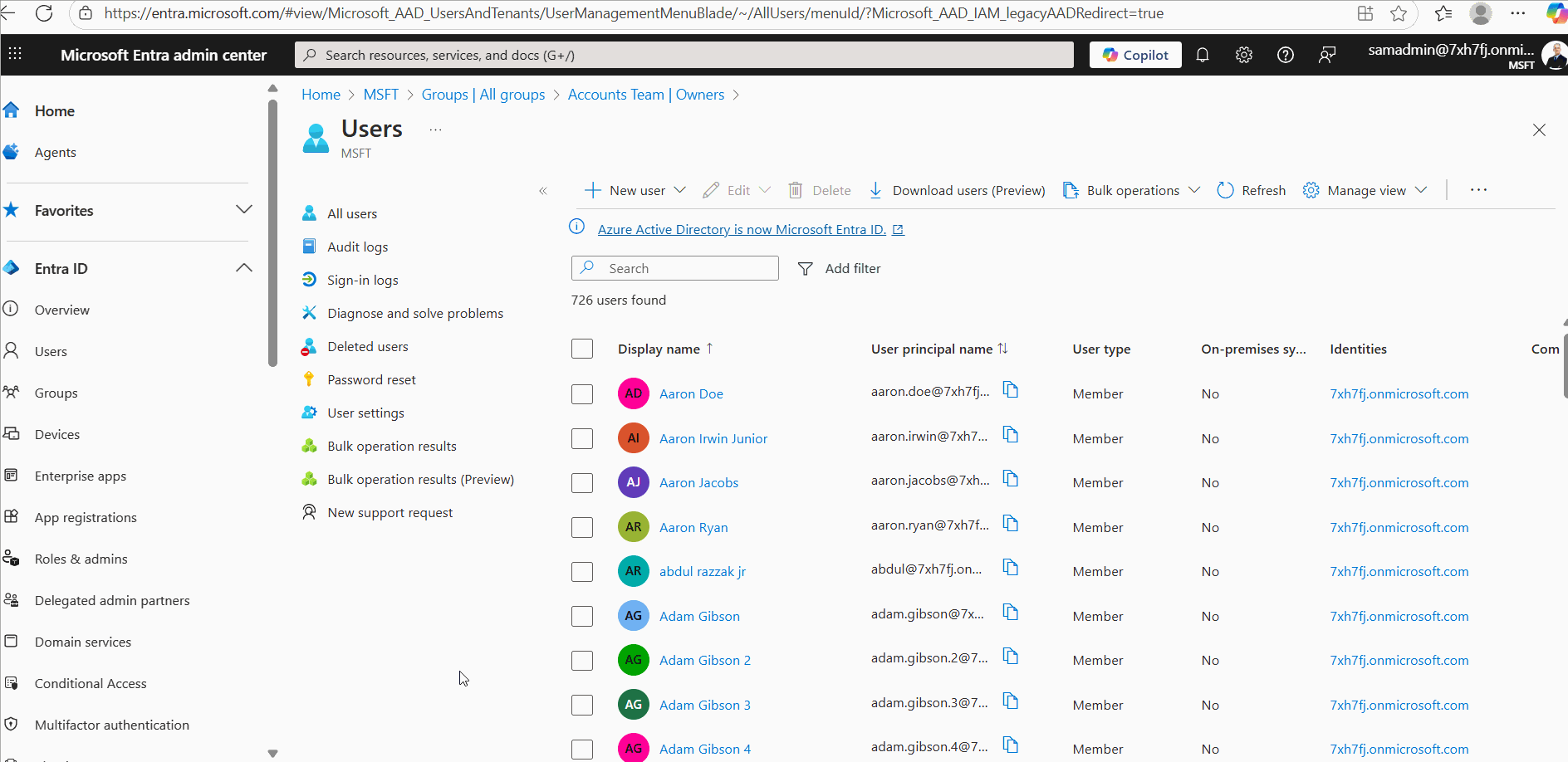1568x762 pixels.
Task: Expand the Bulk operations dropdown
Action: pyautogui.click(x=1194, y=189)
